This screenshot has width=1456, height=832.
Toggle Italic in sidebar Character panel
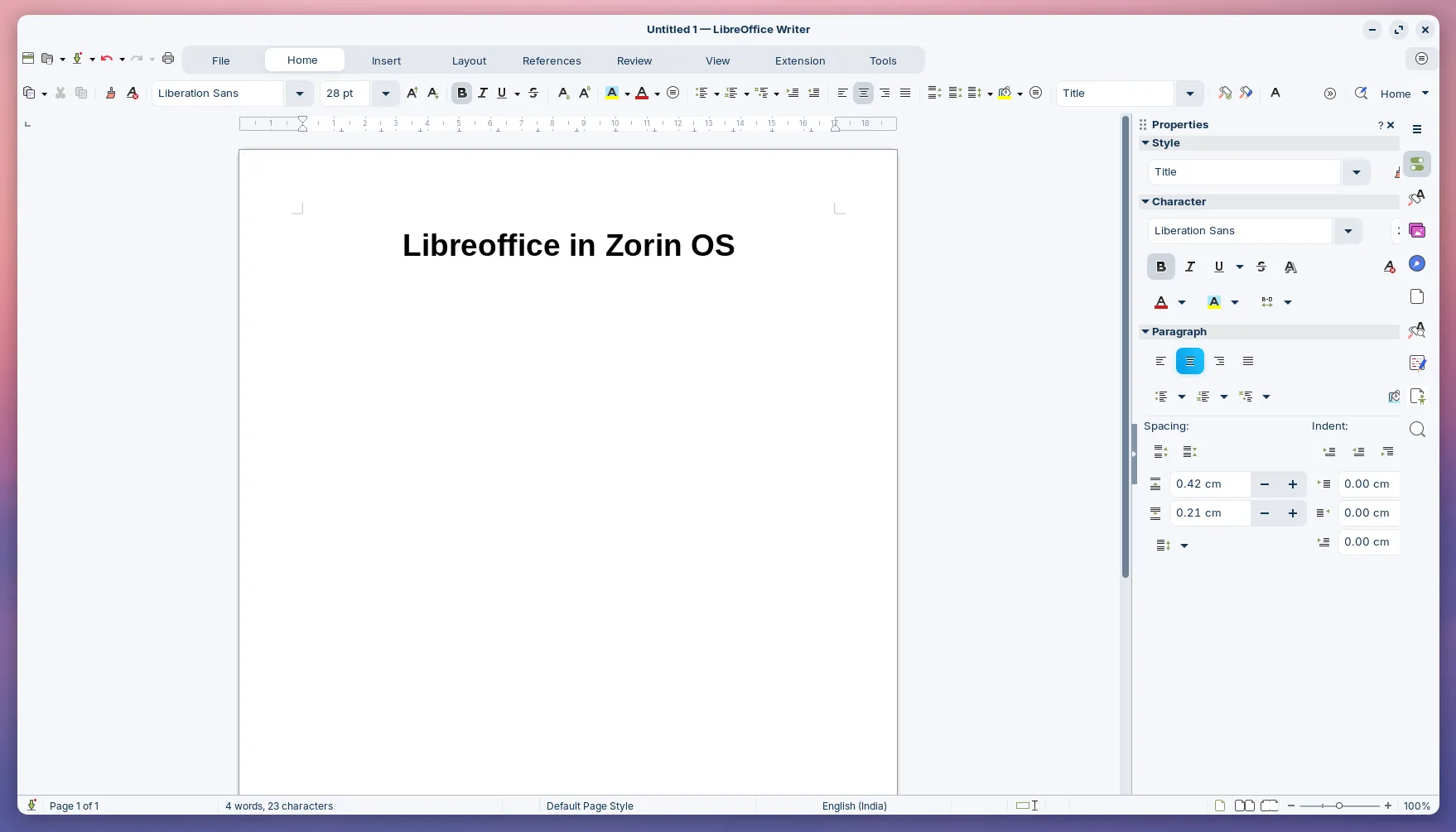tap(1190, 267)
